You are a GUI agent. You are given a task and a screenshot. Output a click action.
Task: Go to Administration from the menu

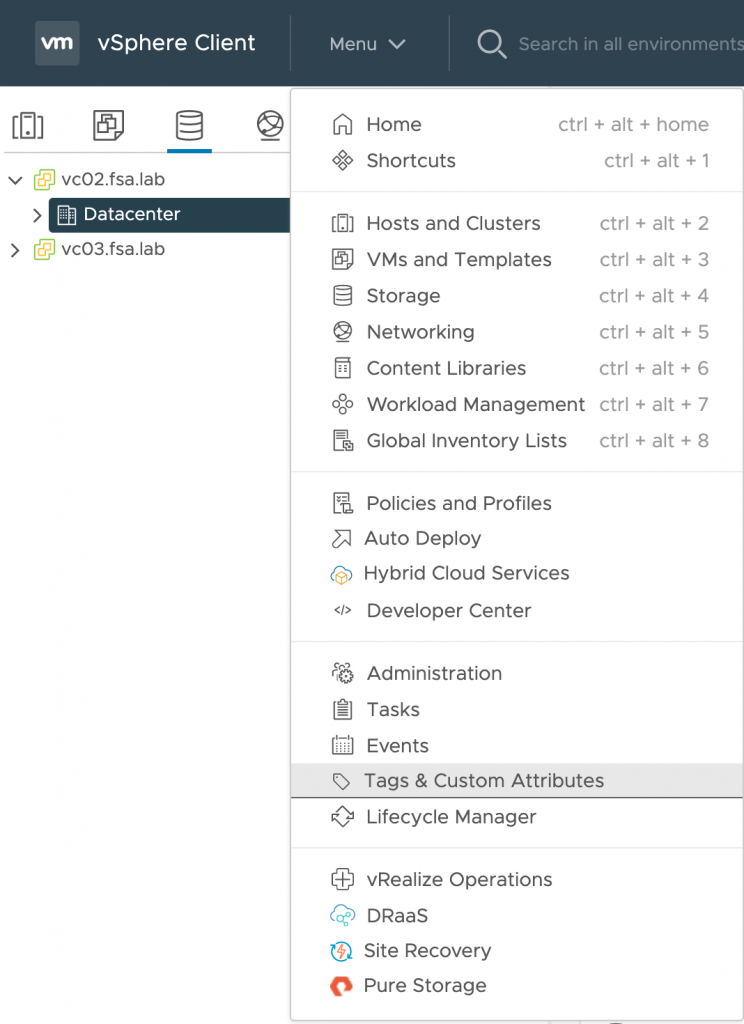[x=434, y=674]
